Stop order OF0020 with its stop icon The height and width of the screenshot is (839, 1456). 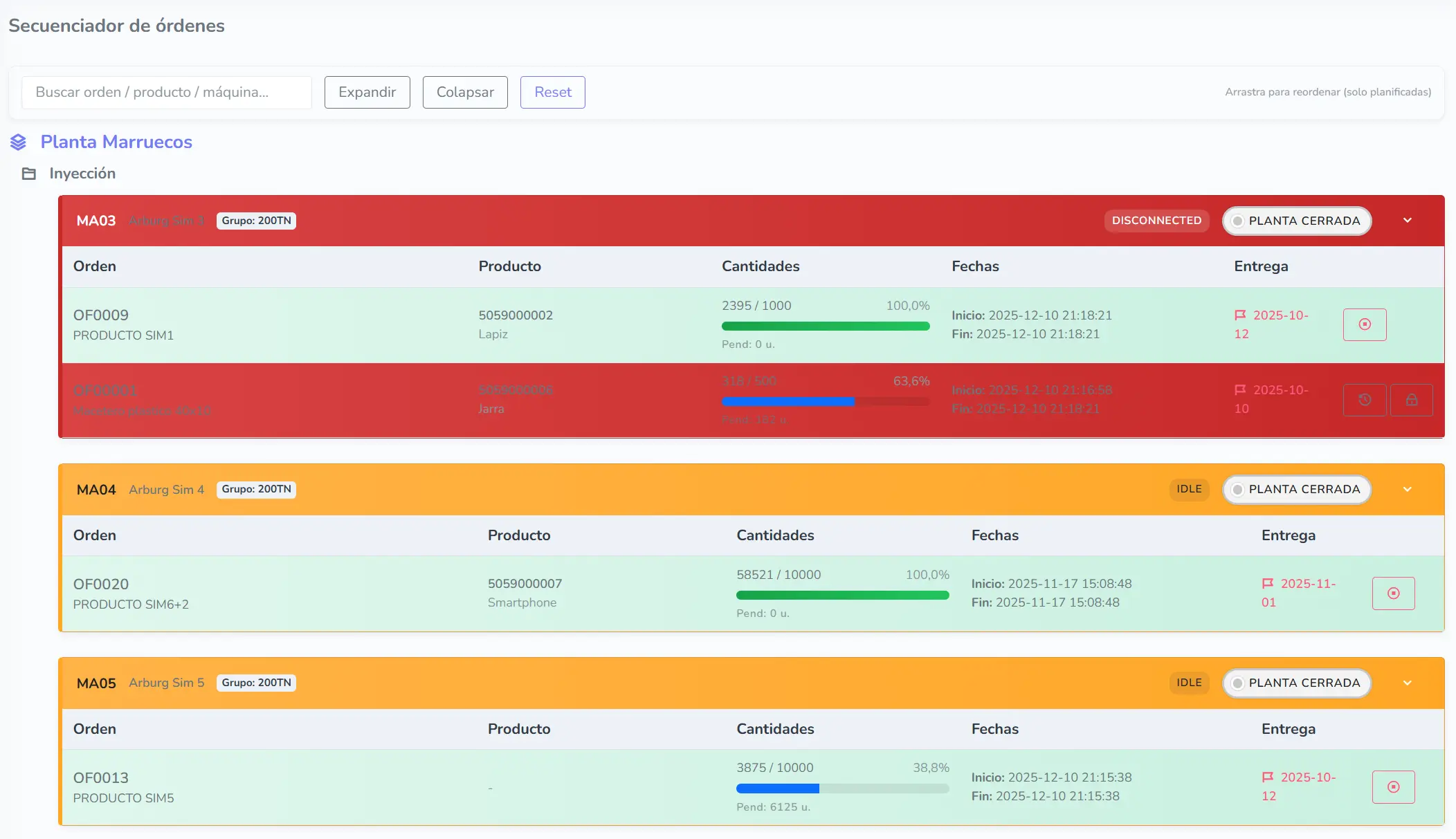pos(1393,593)
